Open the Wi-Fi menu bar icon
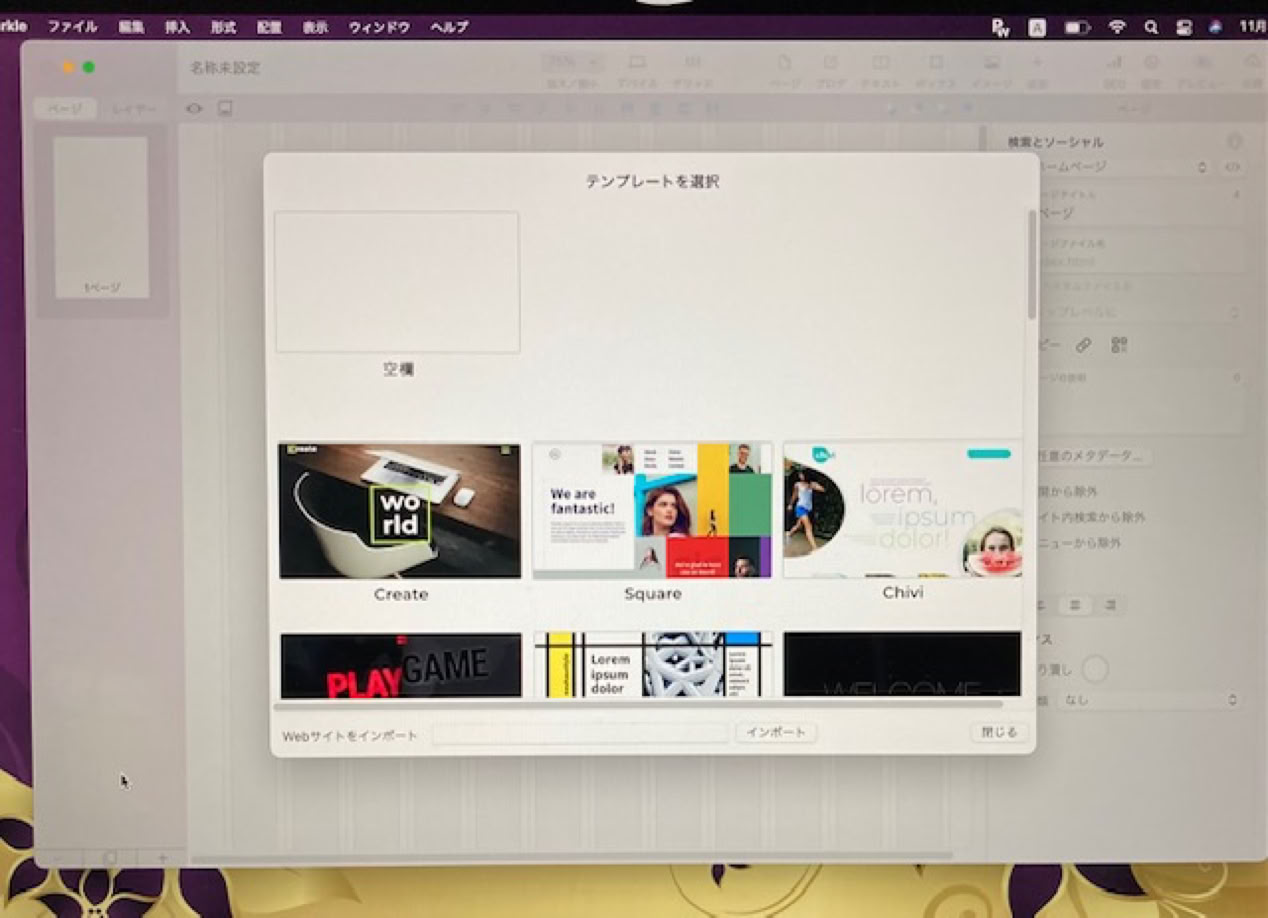Screen dimensions: 1268x918 coord(1116,28)
